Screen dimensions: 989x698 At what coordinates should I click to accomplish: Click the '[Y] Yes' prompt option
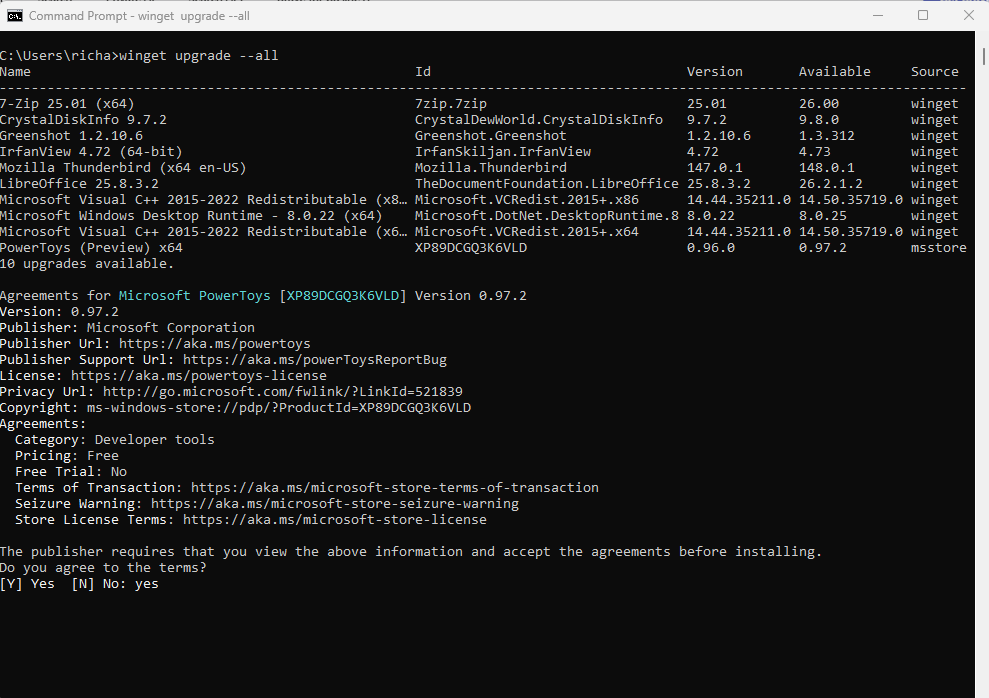point(27,584)
